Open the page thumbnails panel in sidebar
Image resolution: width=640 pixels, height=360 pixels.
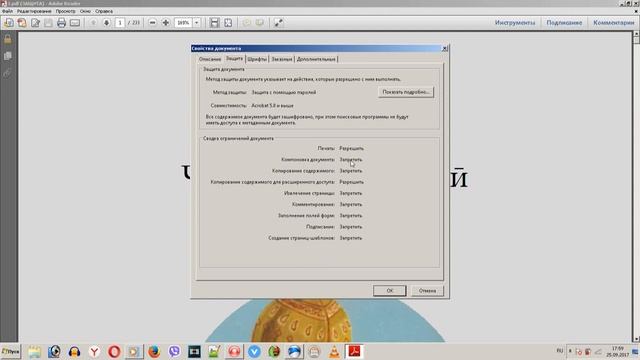tap(8, 56)
